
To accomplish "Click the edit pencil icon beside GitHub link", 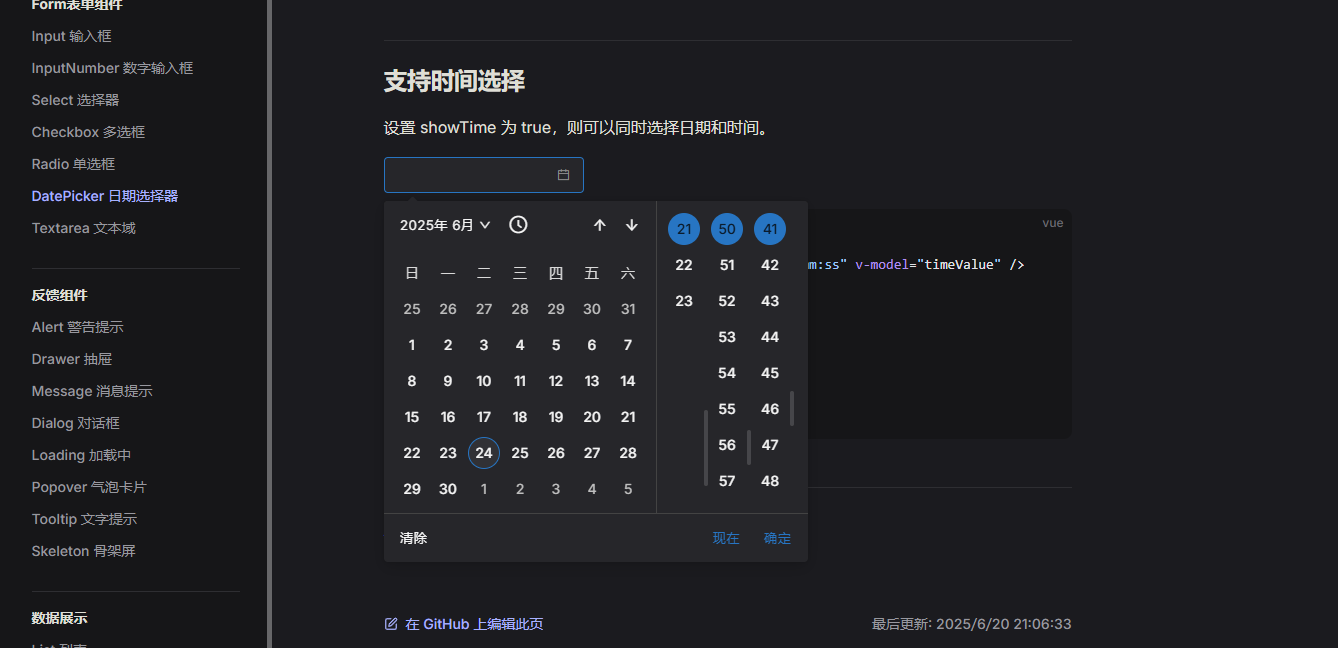I will point(391,624).
